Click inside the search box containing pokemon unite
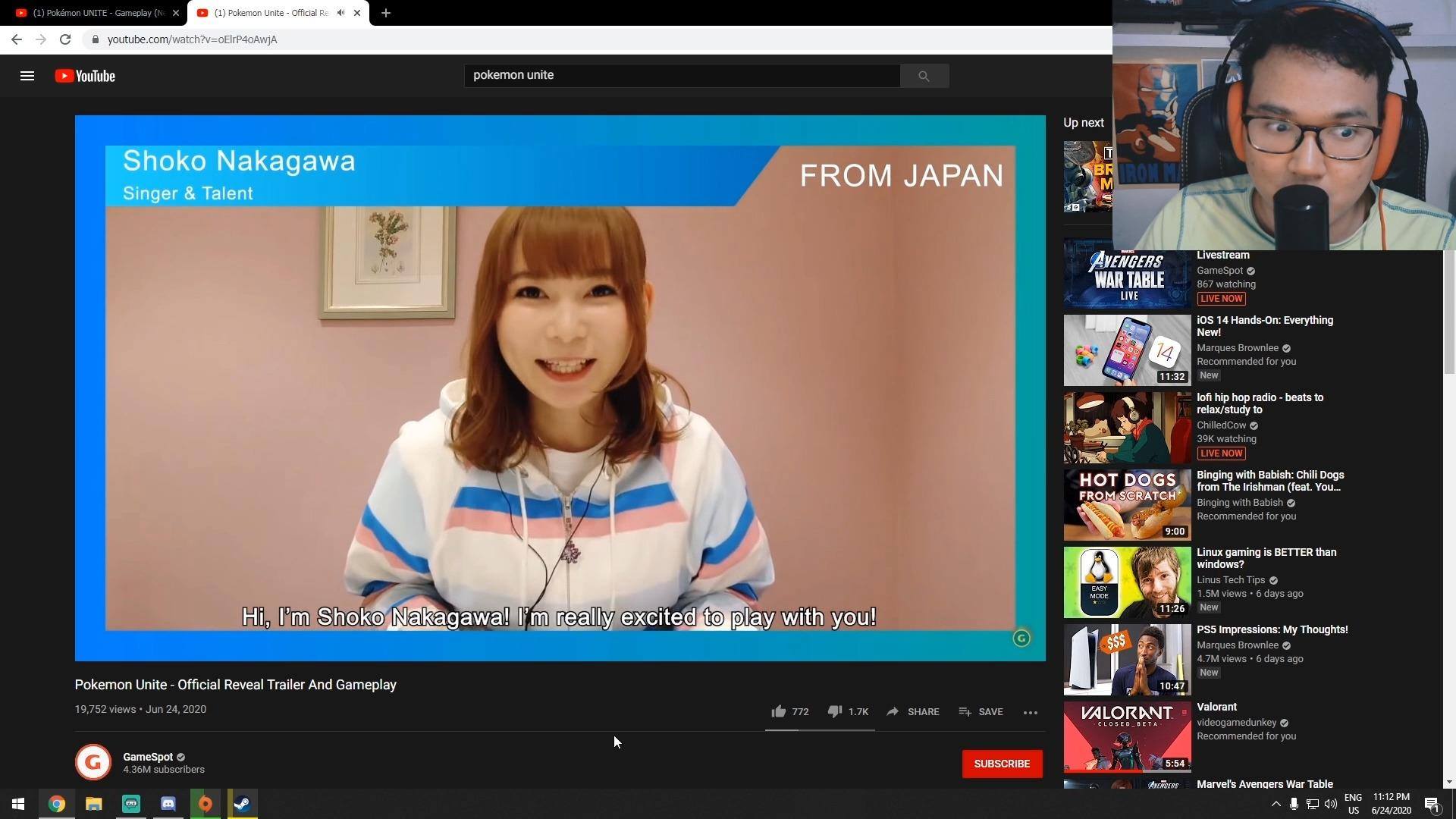This screenshot has width=1456, height=819. click(x=682, y=75)
